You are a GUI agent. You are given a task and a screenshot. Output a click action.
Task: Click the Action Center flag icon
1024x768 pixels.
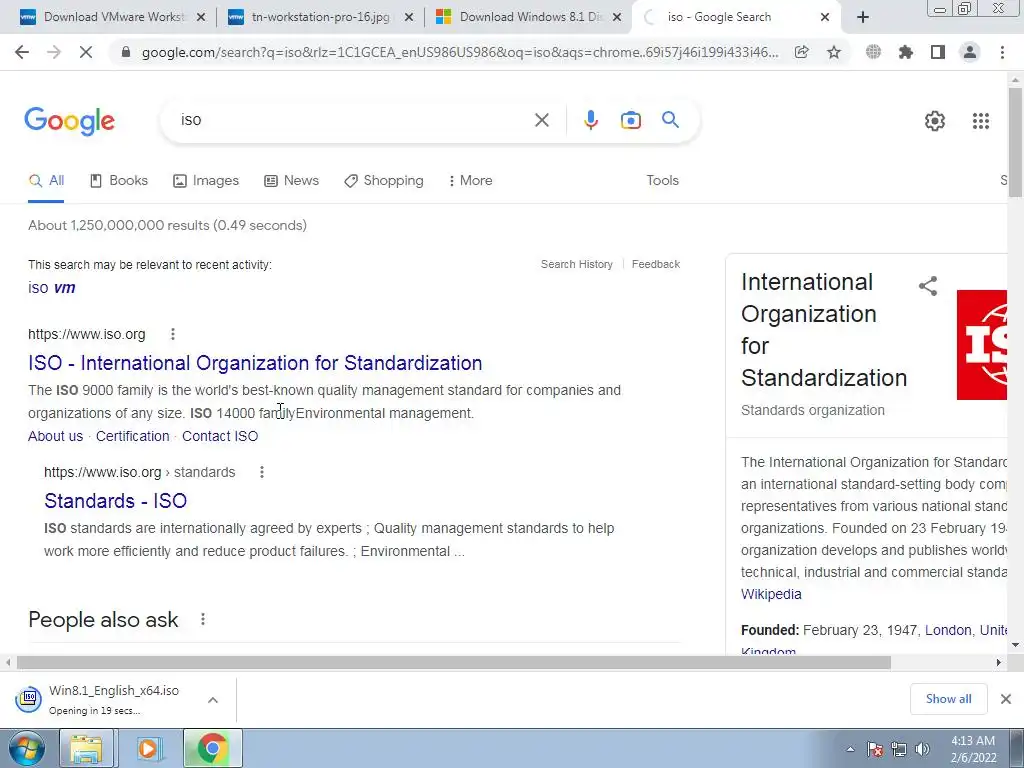point(874,749)
